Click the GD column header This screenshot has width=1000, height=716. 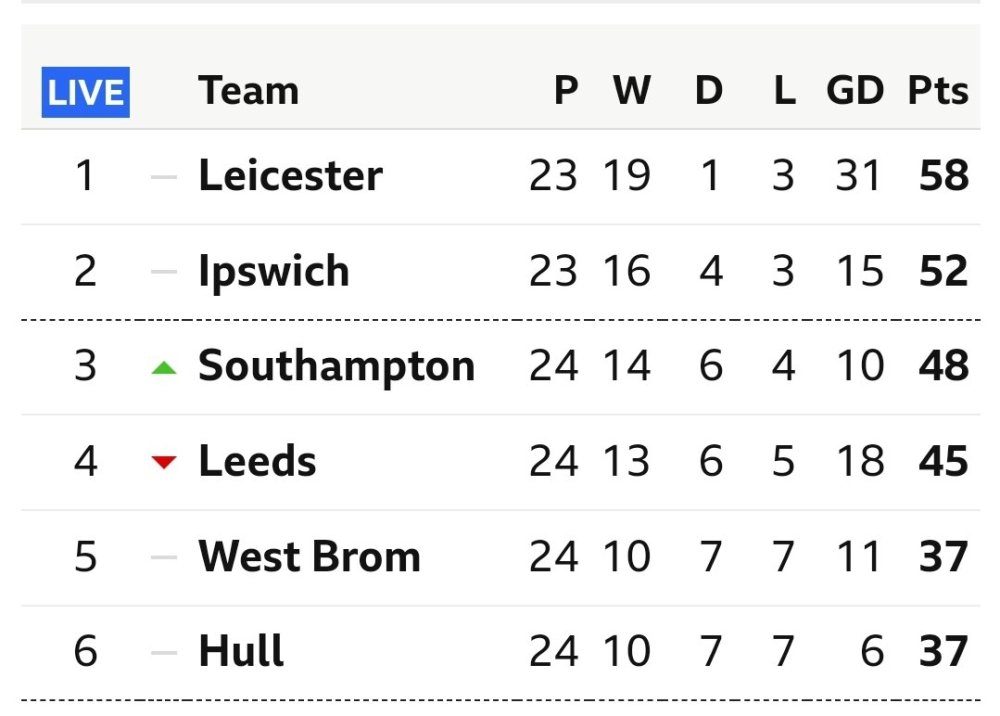pos(855,91)
